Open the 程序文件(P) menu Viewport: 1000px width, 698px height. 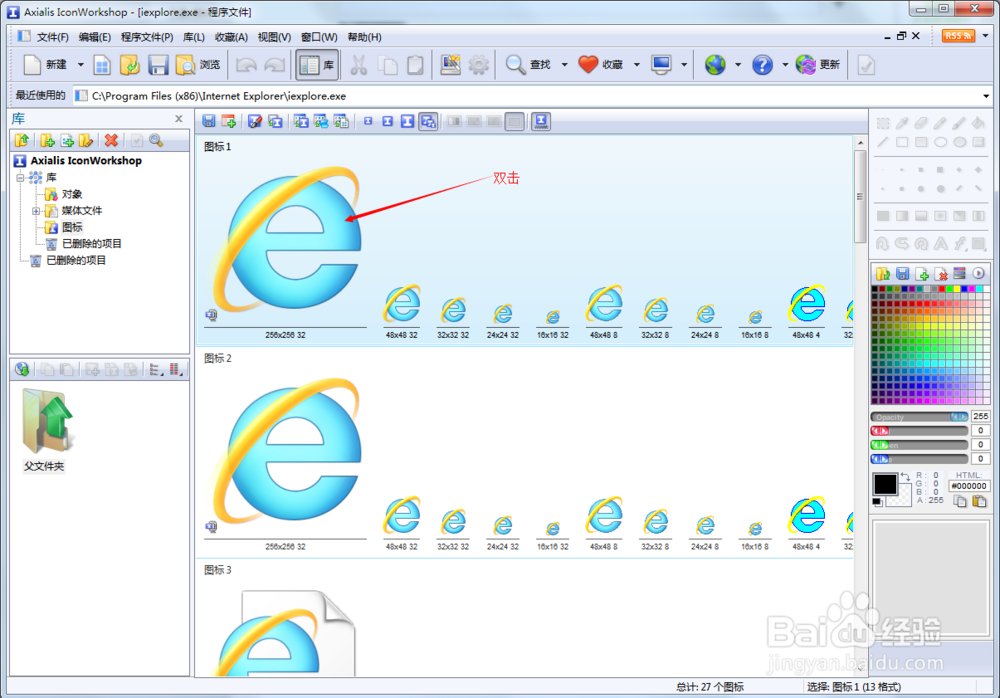[147, 37]
